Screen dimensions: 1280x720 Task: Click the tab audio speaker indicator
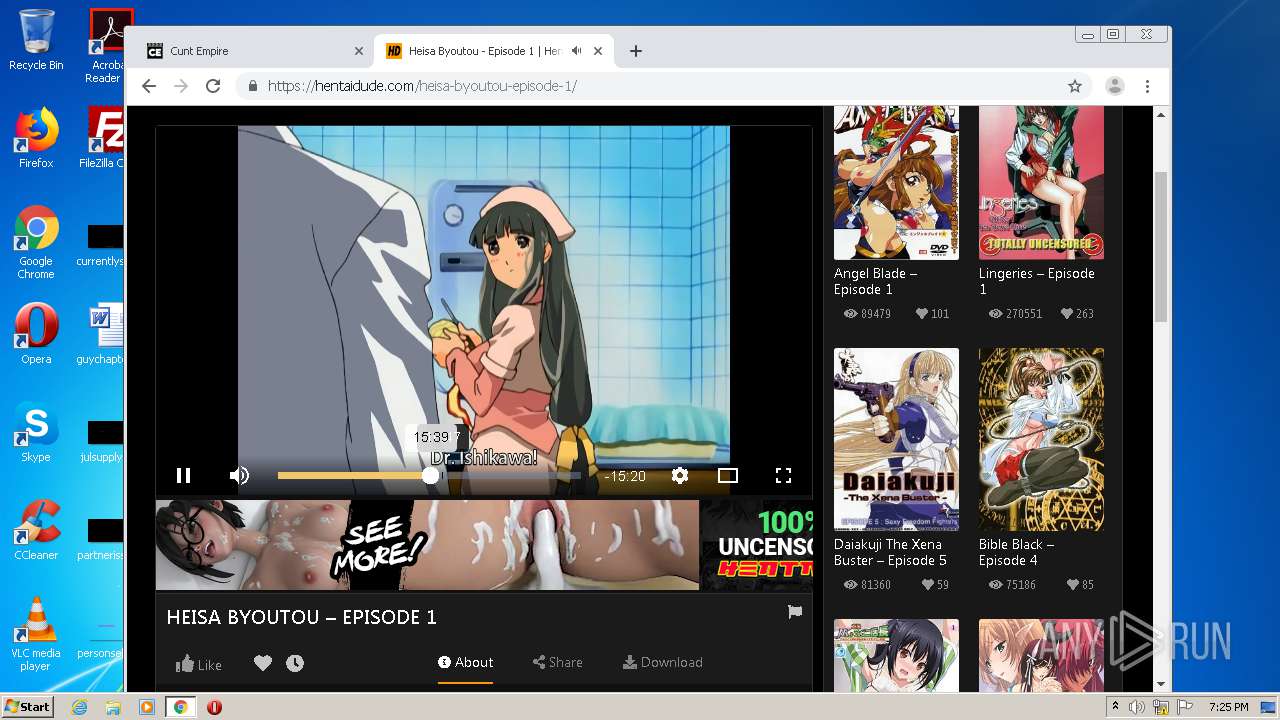(577, 51)
